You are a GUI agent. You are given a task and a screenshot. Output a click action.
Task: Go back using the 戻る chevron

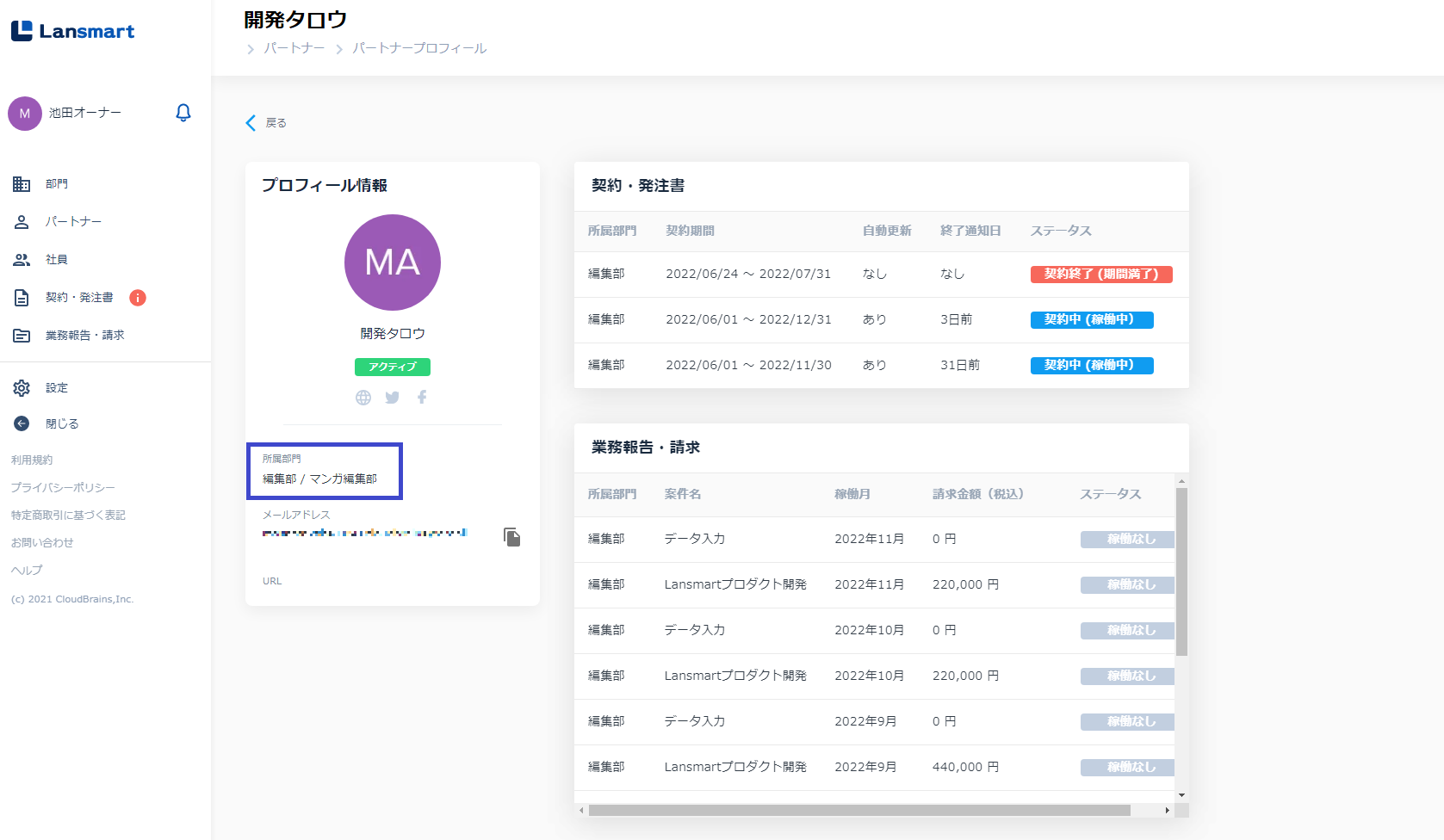251,123
